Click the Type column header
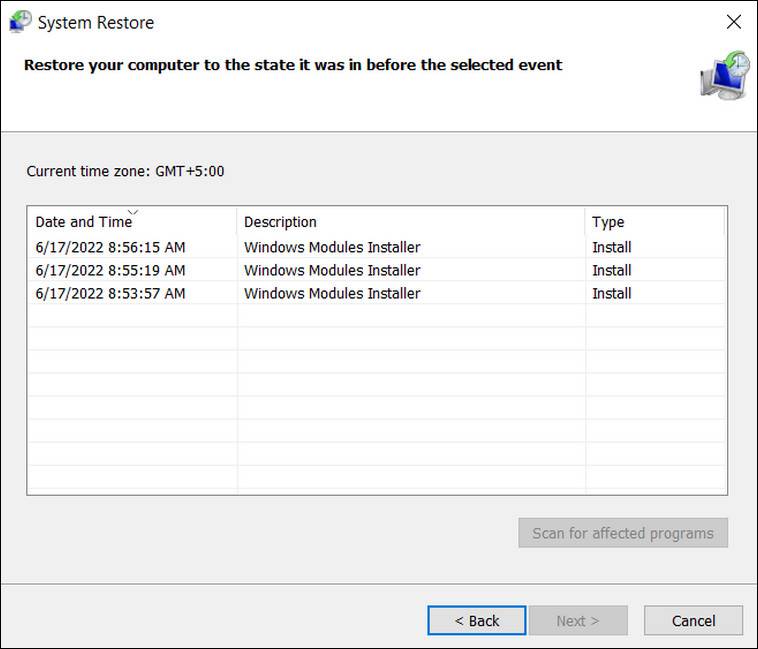This screenshot has height=649, width=758. [655, 222]
